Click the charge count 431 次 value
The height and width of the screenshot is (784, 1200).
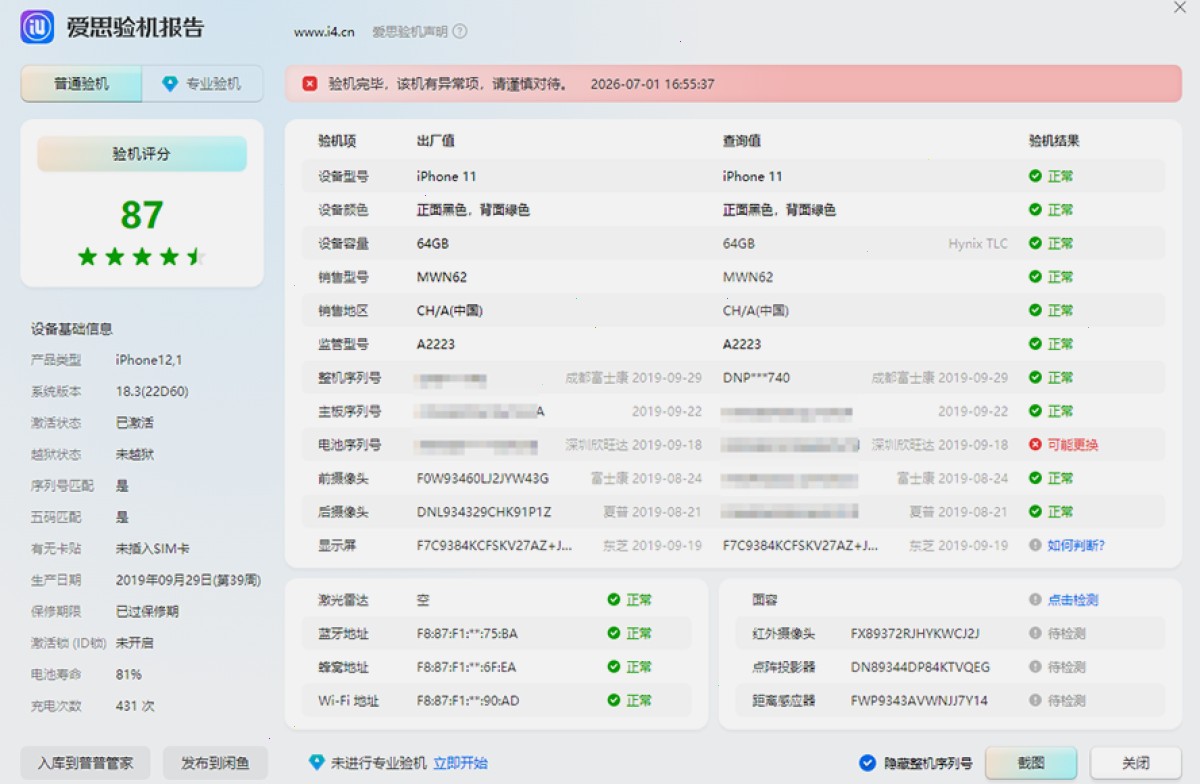tap(135, 706)
